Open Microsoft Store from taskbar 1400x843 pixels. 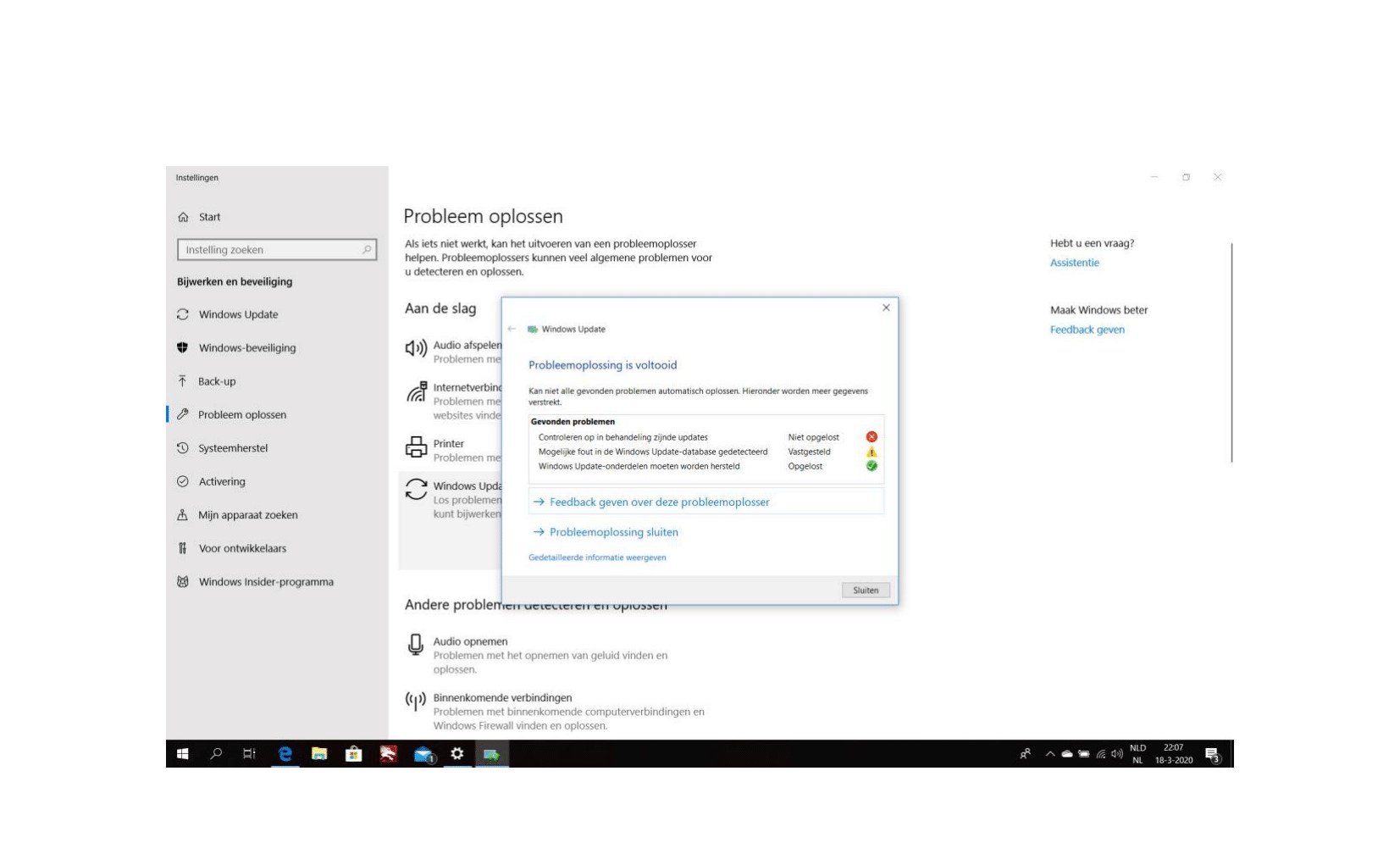354,754
